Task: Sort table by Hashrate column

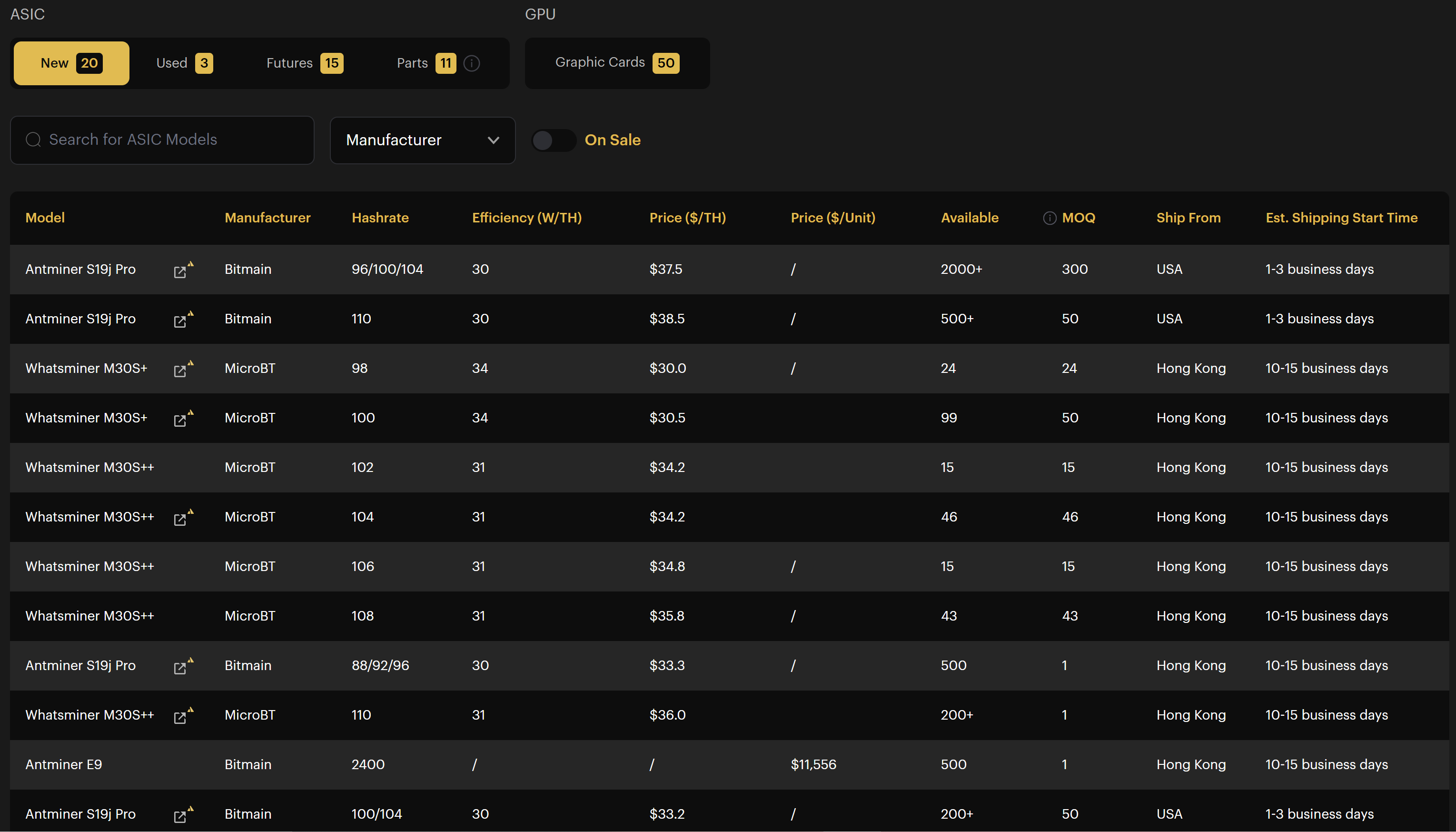Action: [380, 218]
